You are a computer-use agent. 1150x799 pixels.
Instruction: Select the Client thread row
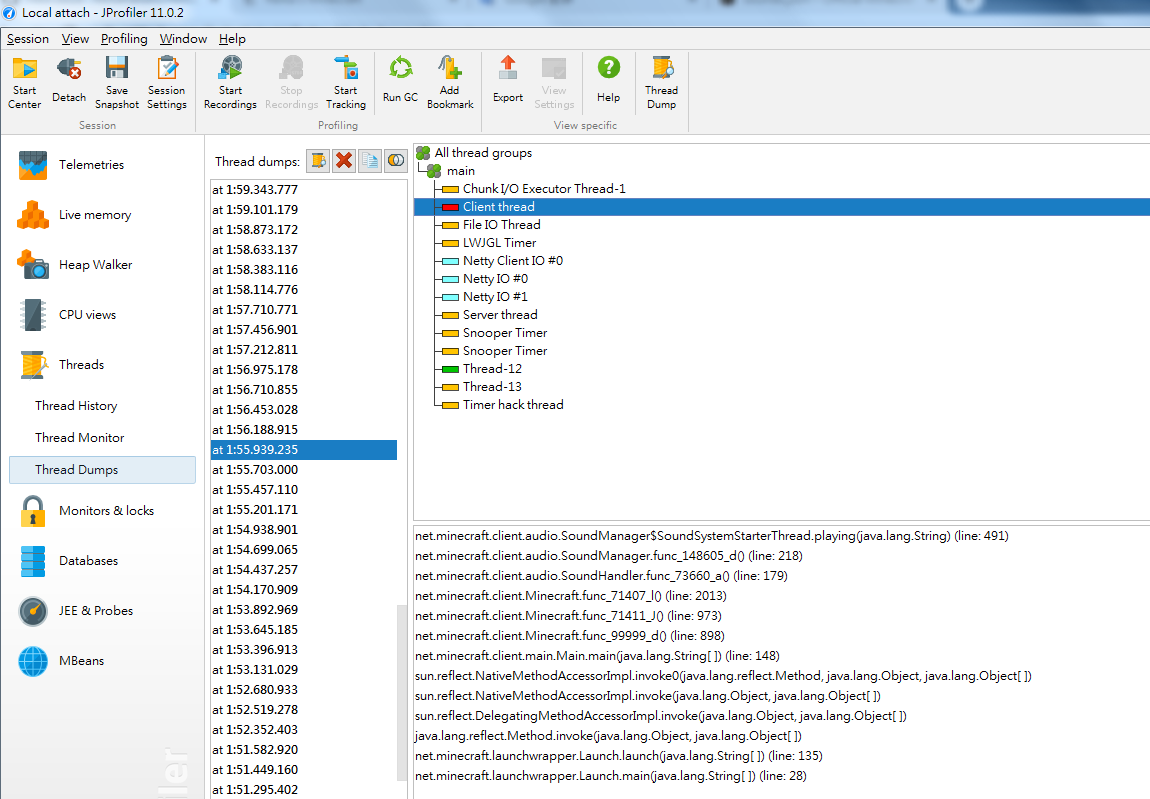point(782,207)
